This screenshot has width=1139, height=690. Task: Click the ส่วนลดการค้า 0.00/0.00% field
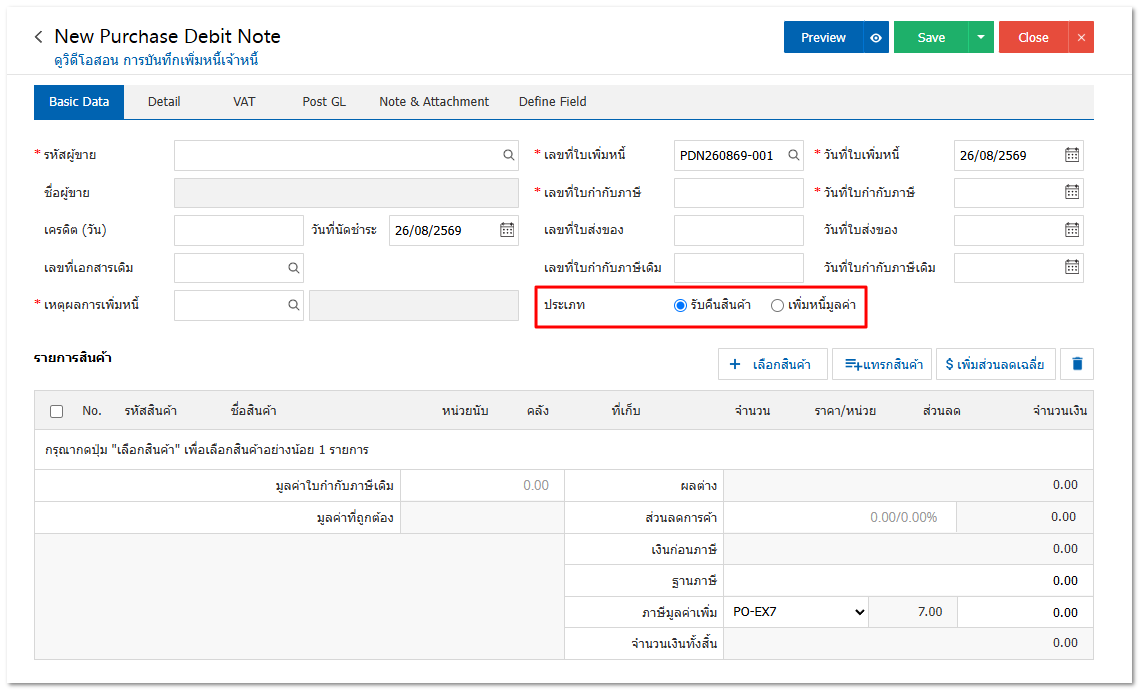[839, 517]
